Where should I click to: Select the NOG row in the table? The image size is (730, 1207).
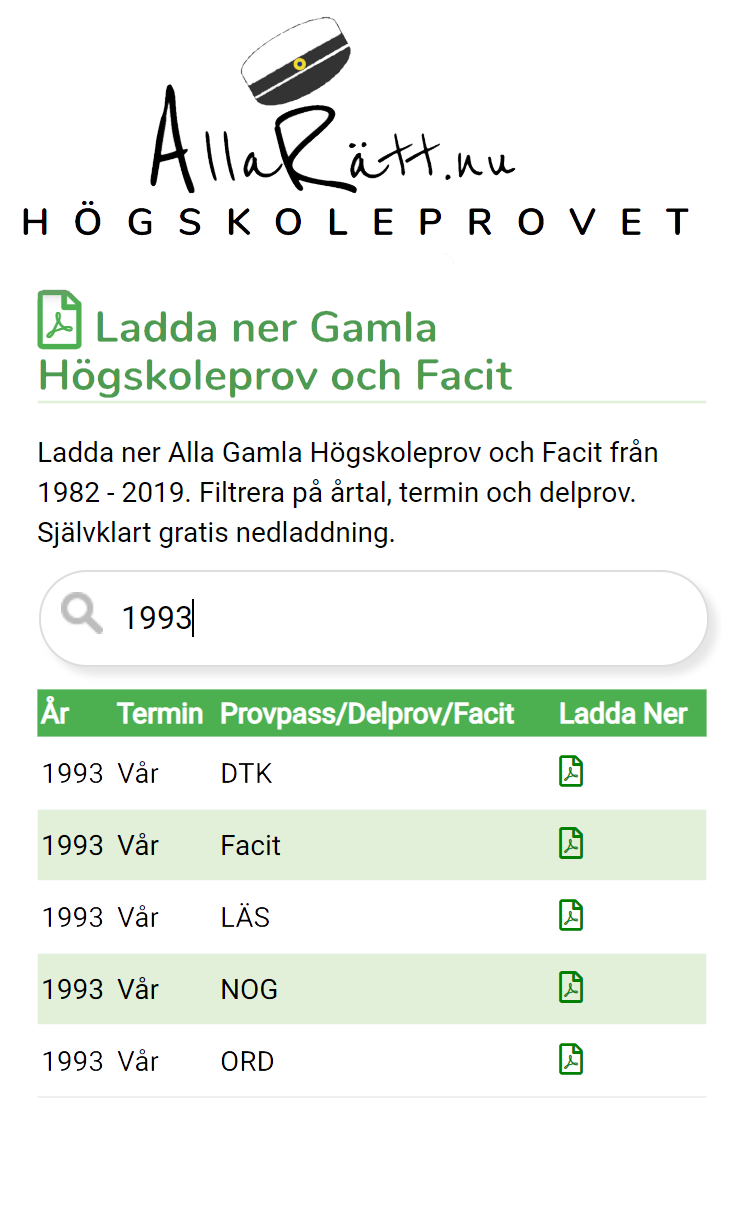pyautogui.click(x=249, y=988)
